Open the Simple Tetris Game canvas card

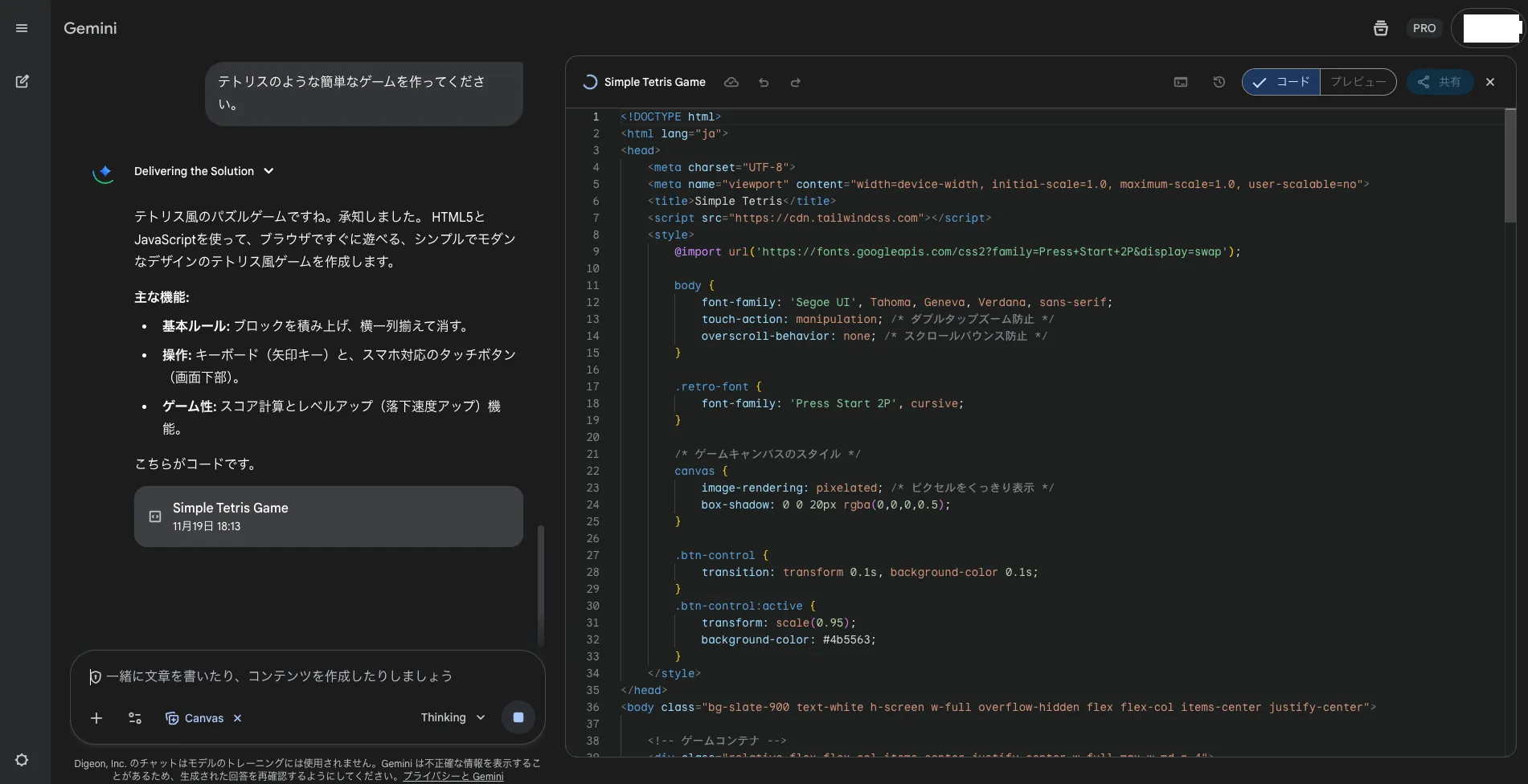click(328, 517)
